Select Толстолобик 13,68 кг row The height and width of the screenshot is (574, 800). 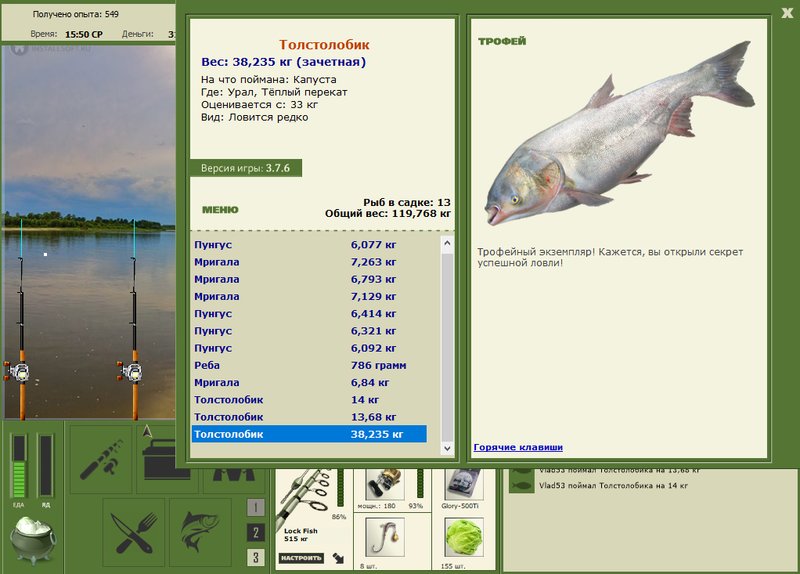(x=310, y=417)
